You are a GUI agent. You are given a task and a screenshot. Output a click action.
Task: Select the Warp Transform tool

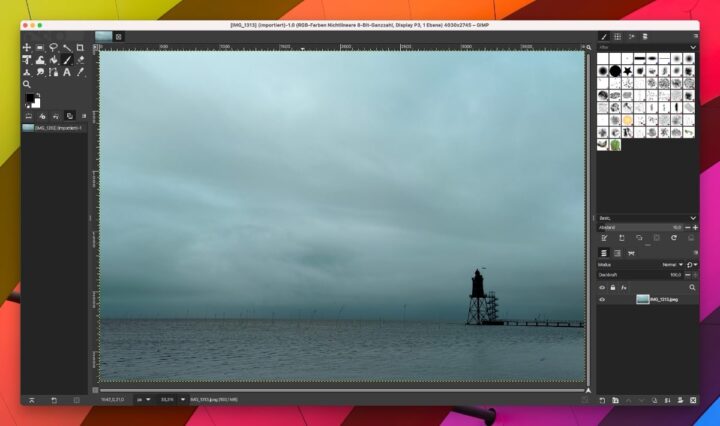click(40, 60)
